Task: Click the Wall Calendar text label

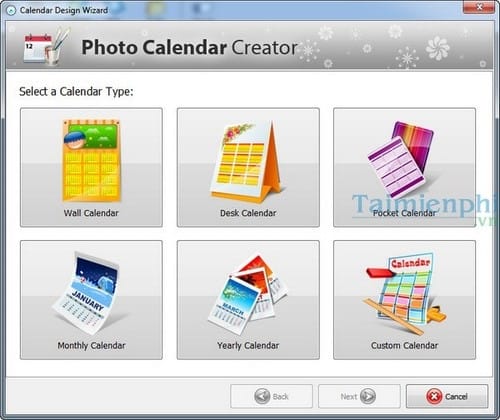Action: 91,213
